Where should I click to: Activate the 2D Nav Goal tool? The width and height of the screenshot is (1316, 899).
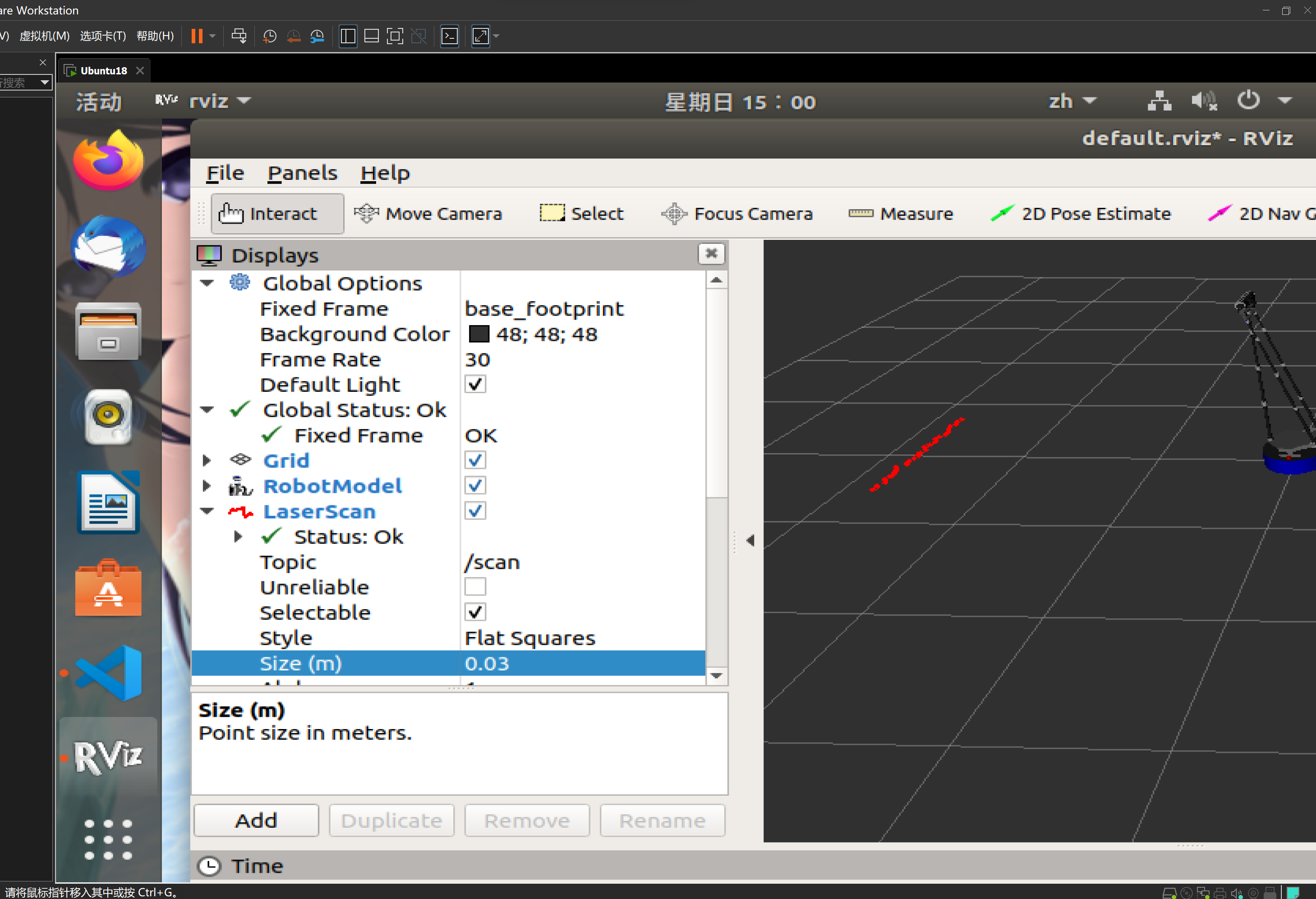tap(1261, 213)
